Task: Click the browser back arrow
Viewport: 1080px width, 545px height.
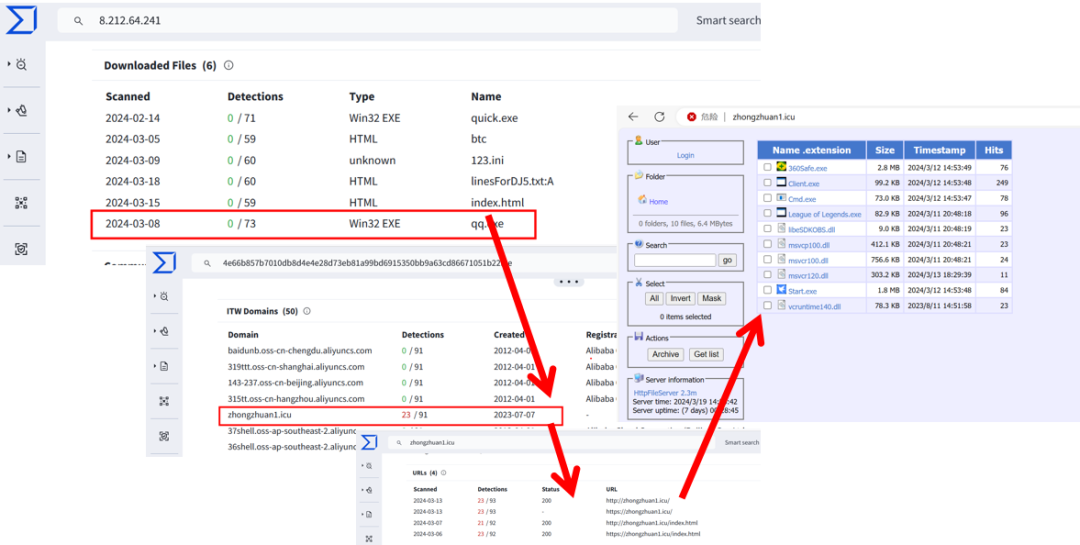Action: 633,117
